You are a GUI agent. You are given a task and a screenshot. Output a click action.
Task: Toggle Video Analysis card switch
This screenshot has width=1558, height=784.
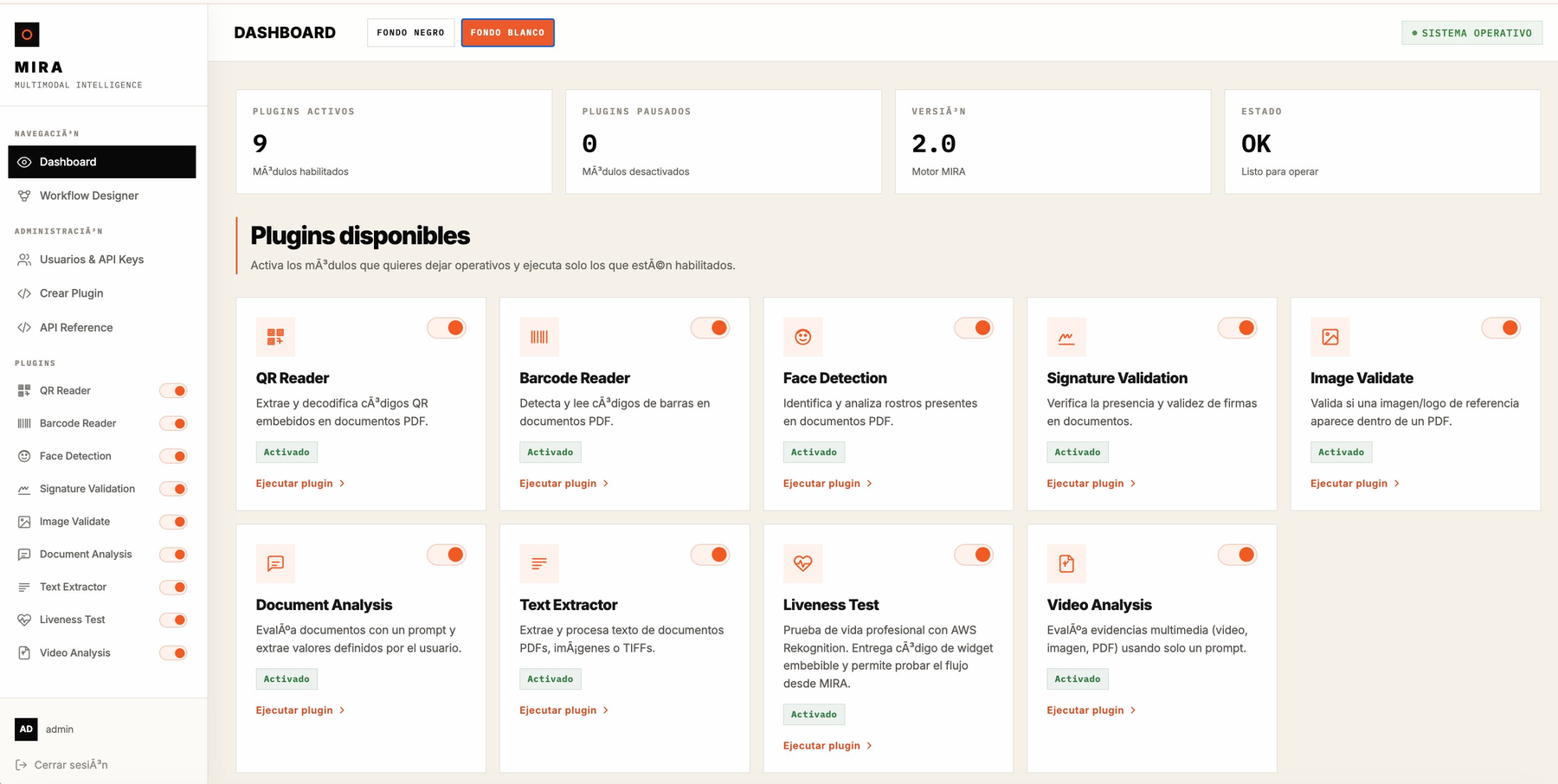[1238, 555]
